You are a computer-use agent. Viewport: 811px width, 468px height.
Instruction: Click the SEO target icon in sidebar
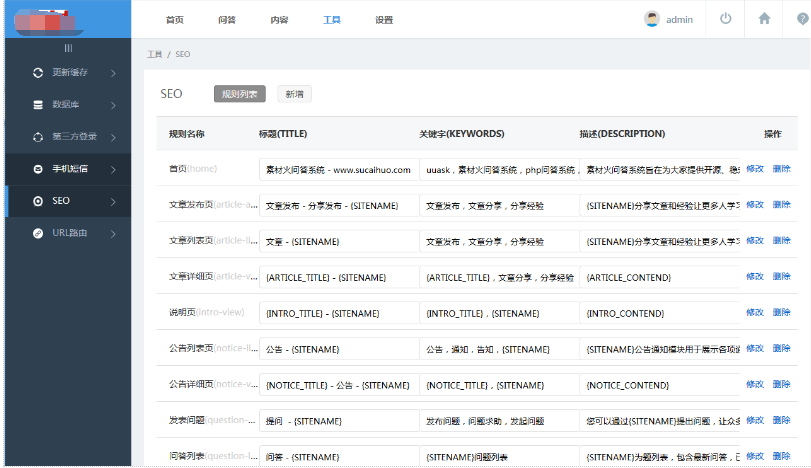coord(38,201)
